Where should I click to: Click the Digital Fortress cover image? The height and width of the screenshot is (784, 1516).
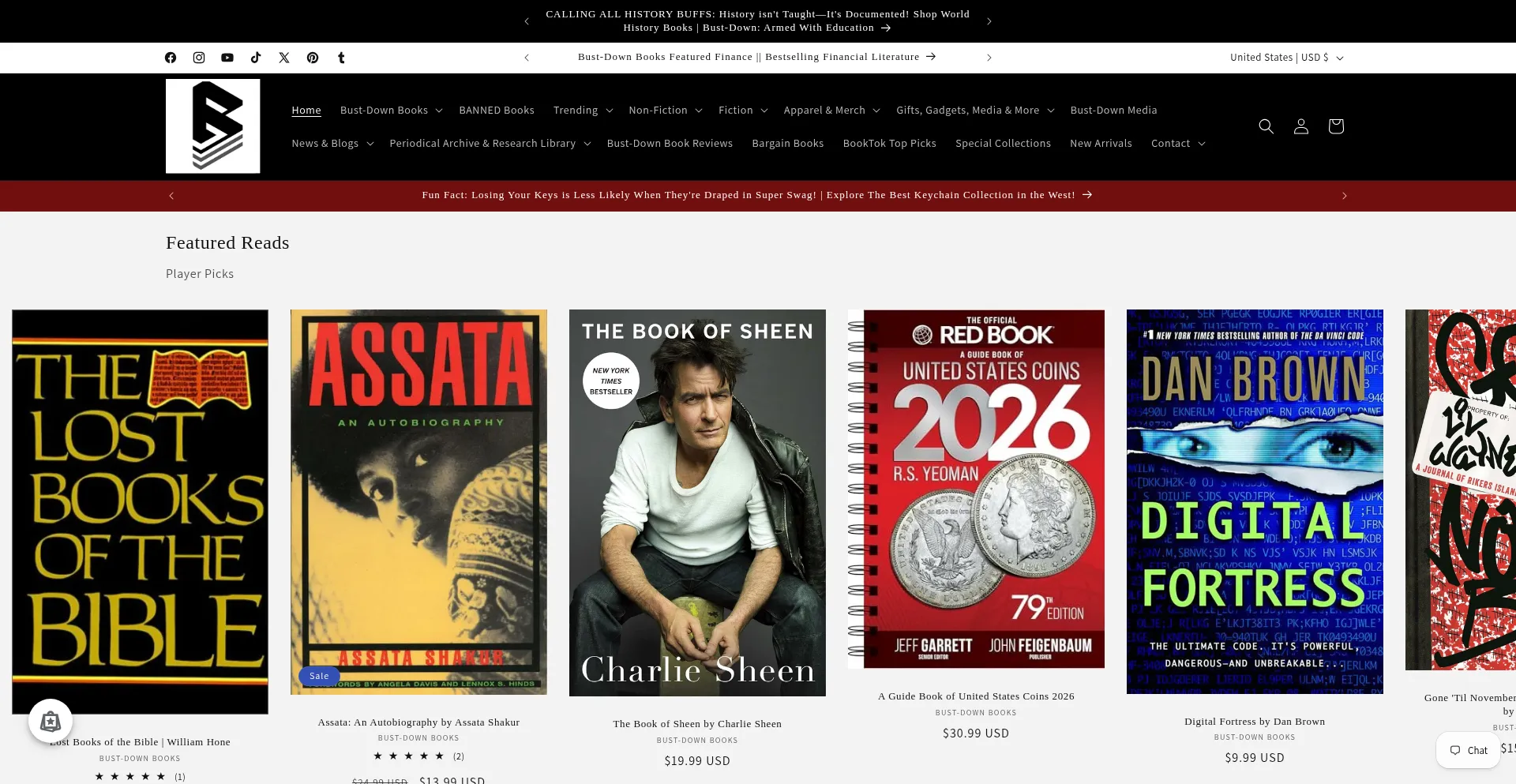[1255, 501]
